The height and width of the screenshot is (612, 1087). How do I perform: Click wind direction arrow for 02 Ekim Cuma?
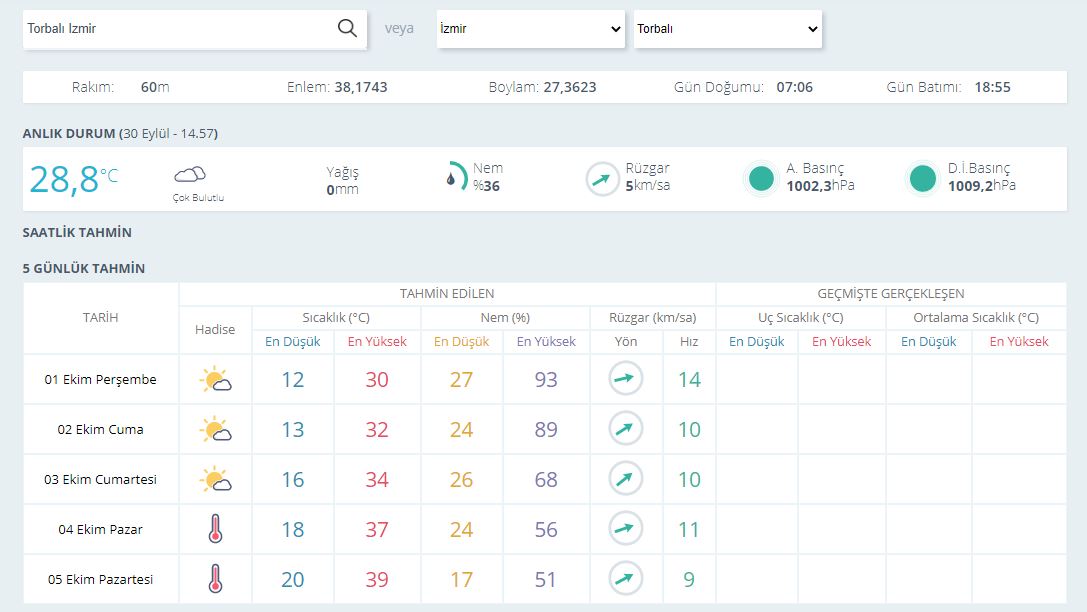pyautogui.click(x=625, y=428)
